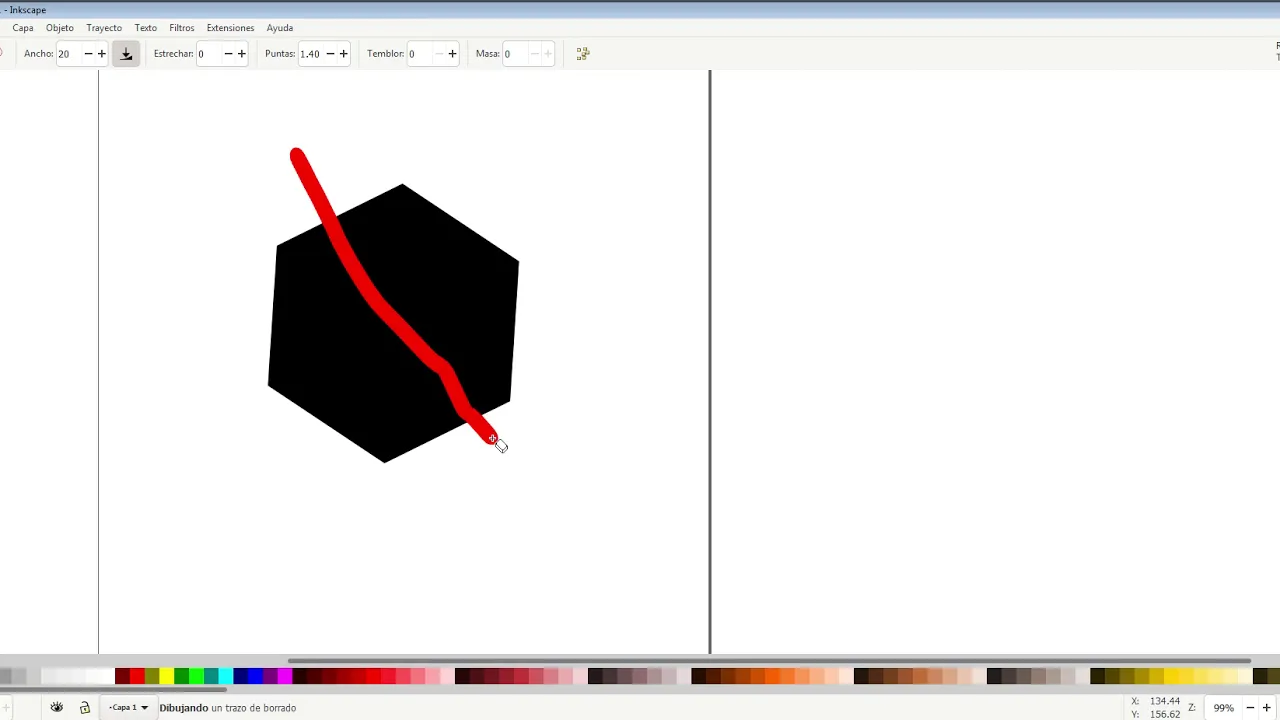Click the Ancho width value field
Image resolution: width=1280 pixels, height=720 pixels.
click(68, 54)
